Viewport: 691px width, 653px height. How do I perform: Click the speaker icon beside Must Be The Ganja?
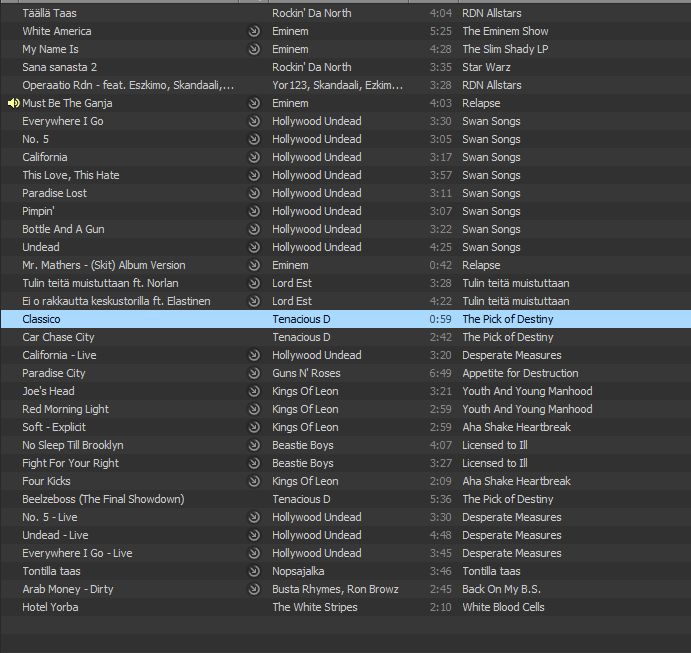[14, 103]
